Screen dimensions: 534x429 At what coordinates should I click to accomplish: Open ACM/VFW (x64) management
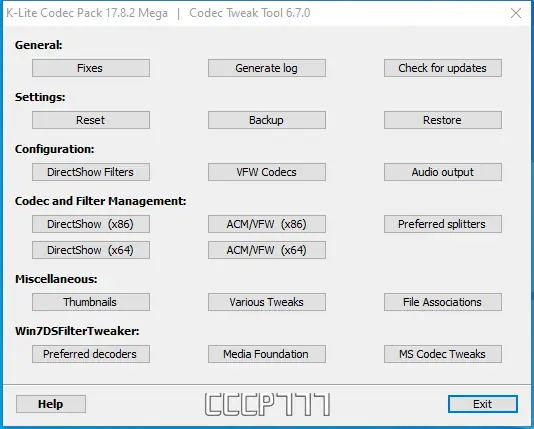click(267, 250)
